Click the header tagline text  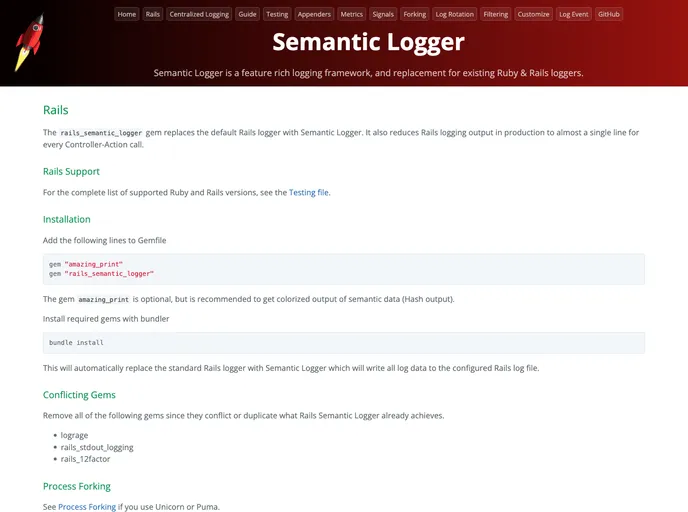point(368,73)
